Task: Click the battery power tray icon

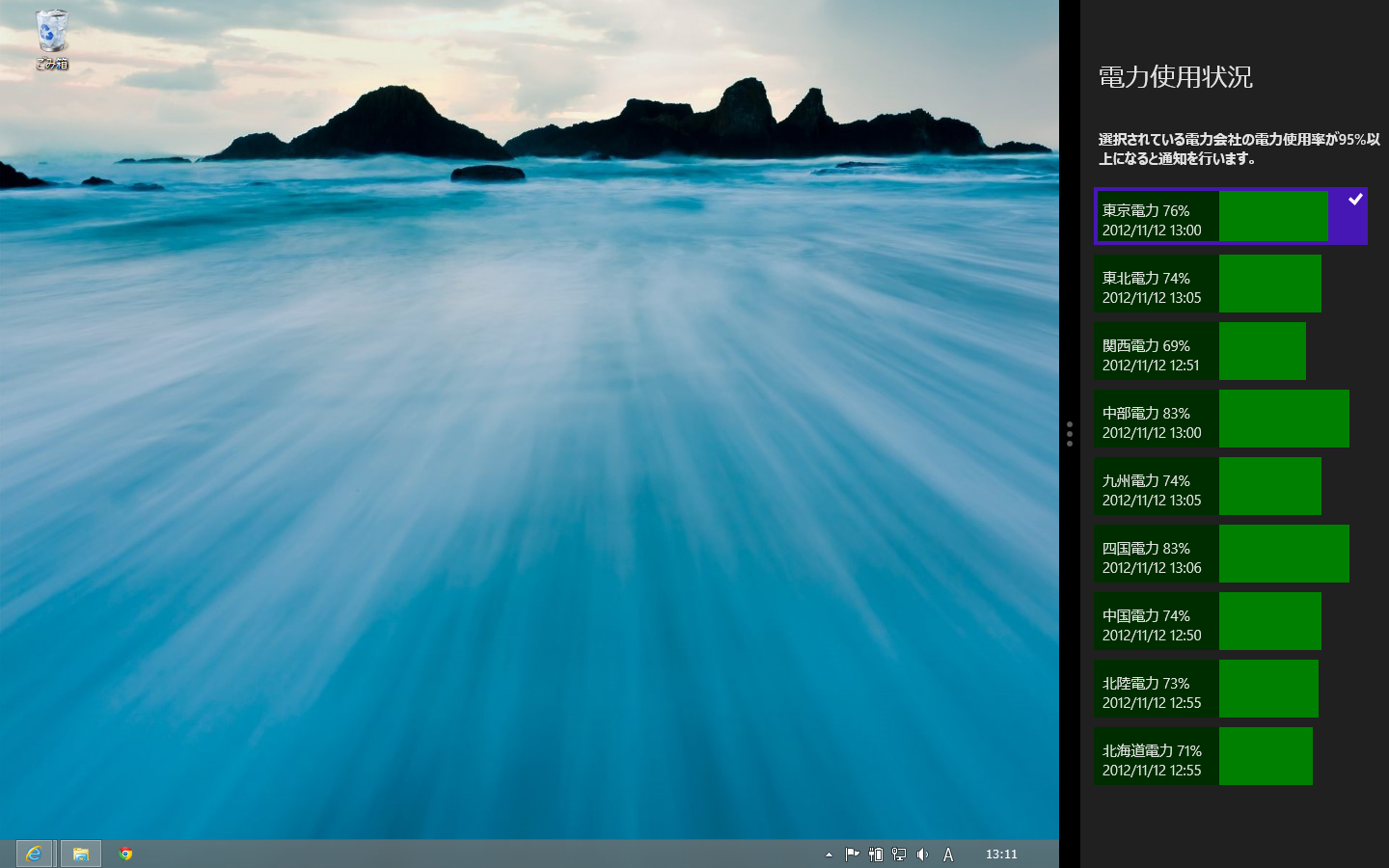Action: (876, 854)
